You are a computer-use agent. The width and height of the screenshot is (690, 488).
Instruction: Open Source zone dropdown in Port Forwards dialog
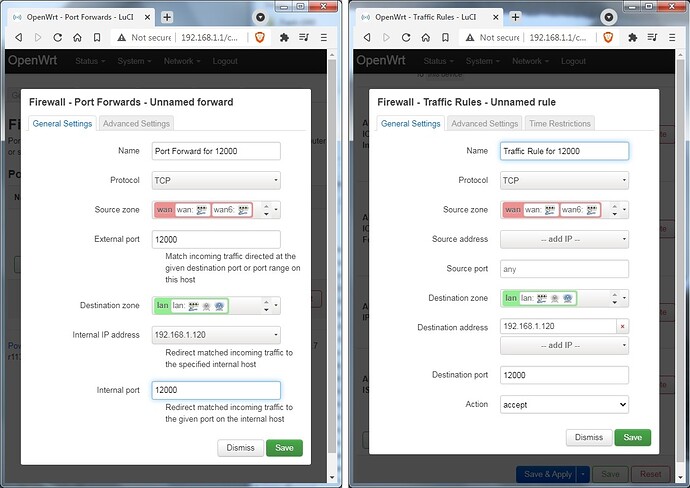pos(276,210)
